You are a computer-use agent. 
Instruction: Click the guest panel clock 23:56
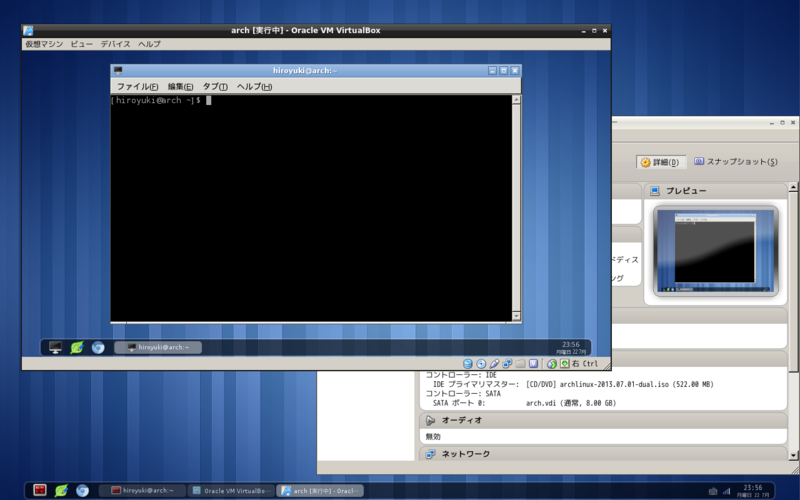[x=570, y=347]
